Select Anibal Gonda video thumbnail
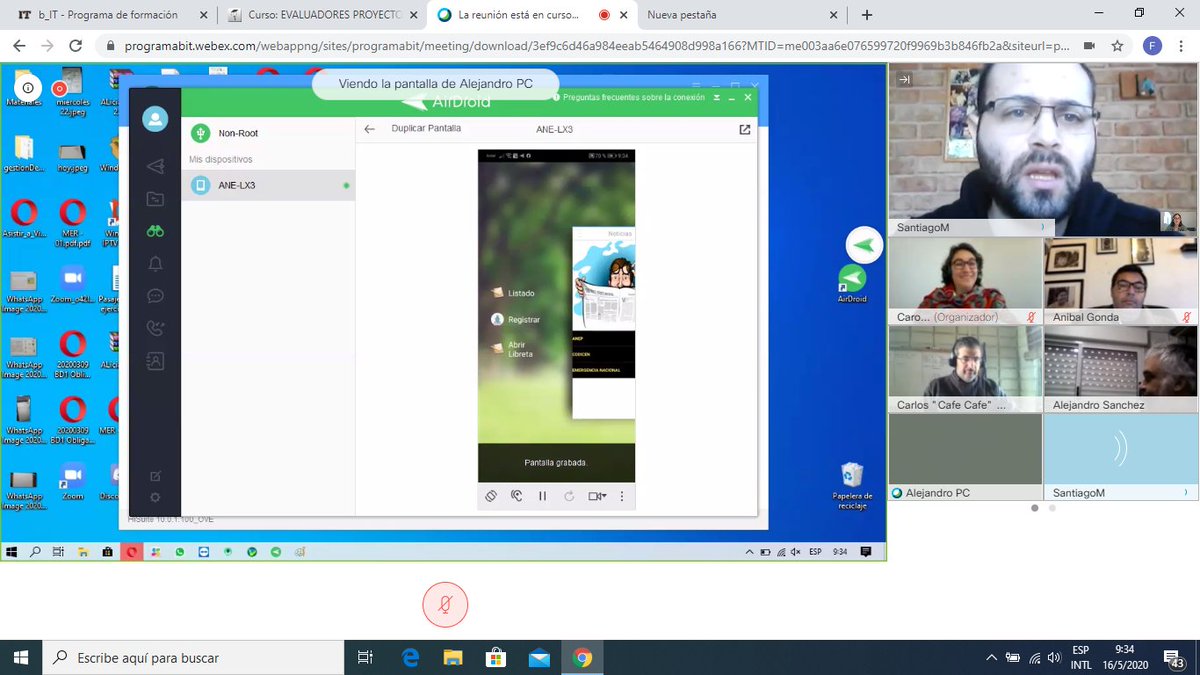This screenshot has height=675, width=1200. (1120, 281)
